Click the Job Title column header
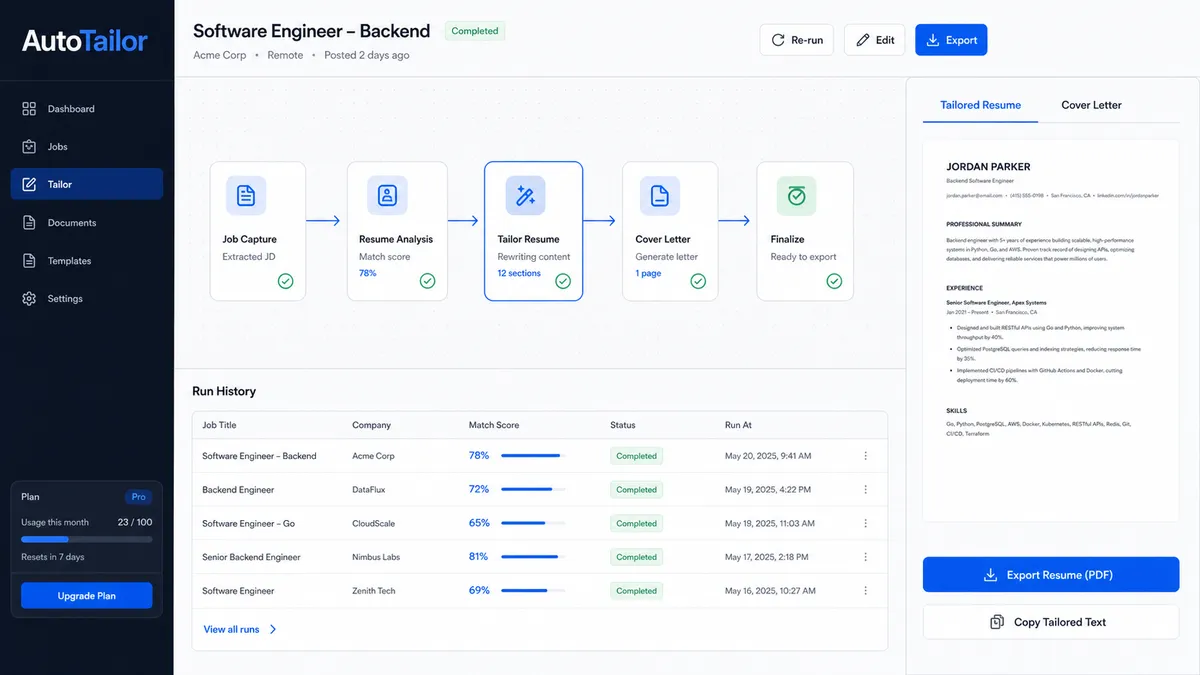Screen dimensions: 1200x675 (219, 425)
